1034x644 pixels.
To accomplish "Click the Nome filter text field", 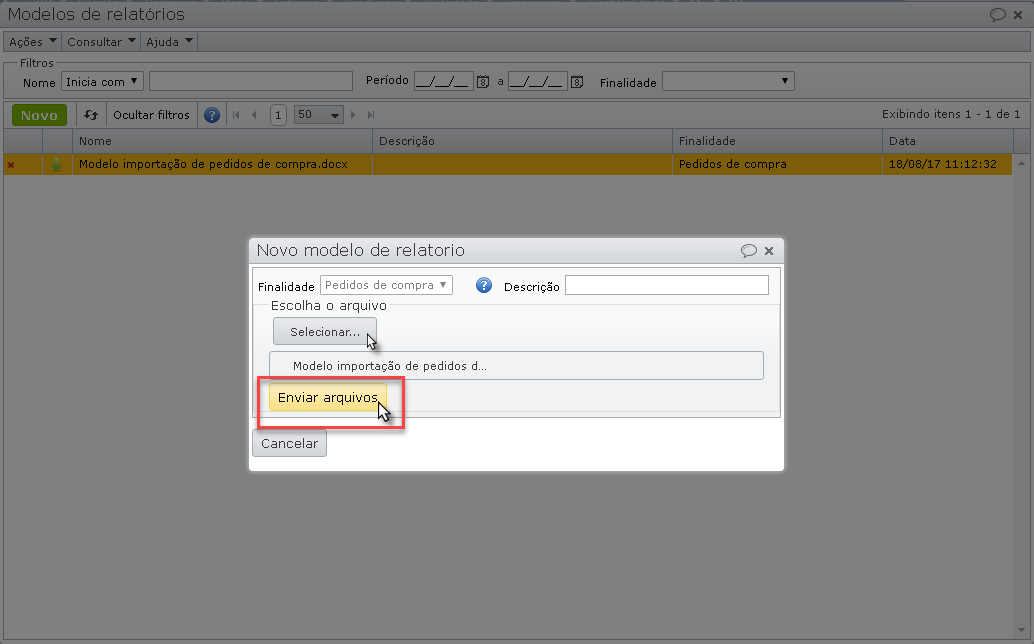I will [251, 82].
